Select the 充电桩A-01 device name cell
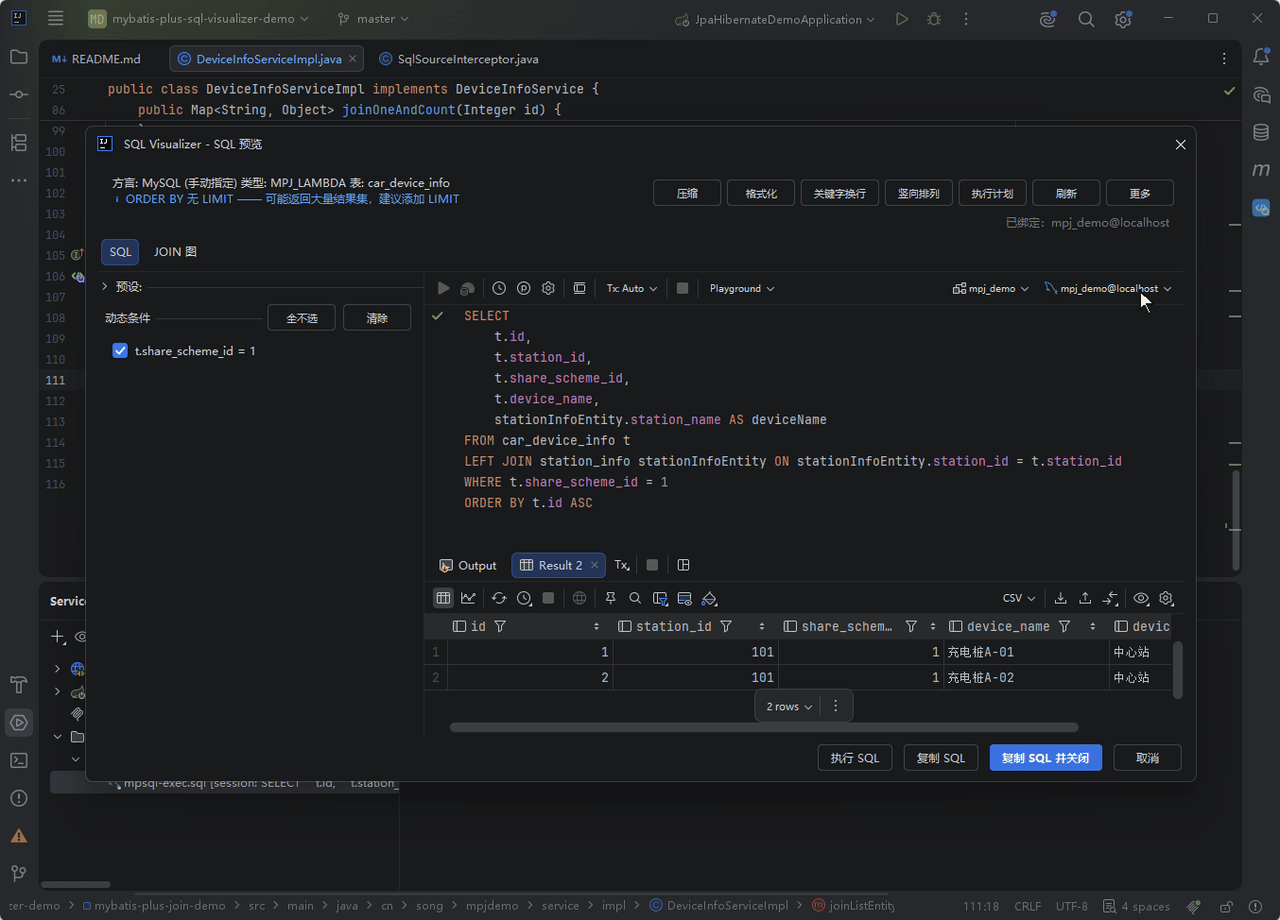This screenshot has width=1280, height=920. pyautogui.click(x=1026, y=652)
